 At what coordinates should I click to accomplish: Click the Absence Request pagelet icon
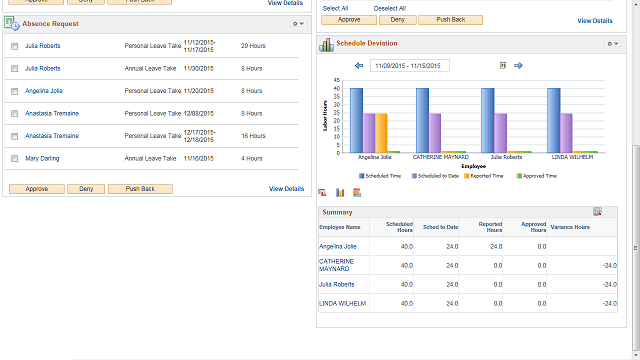[12, 24]
